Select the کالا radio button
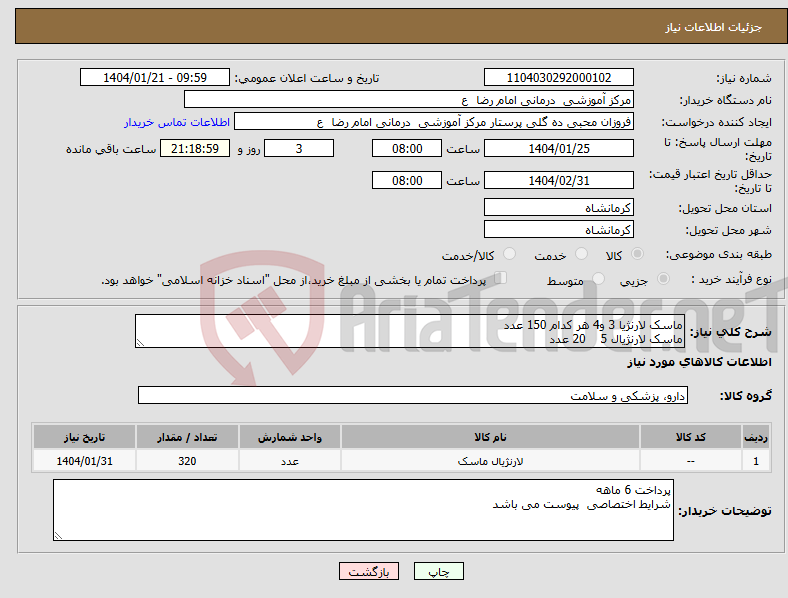The width and height of the screenshot is (788, 598). pyautogui.click(x=637, y=254)
